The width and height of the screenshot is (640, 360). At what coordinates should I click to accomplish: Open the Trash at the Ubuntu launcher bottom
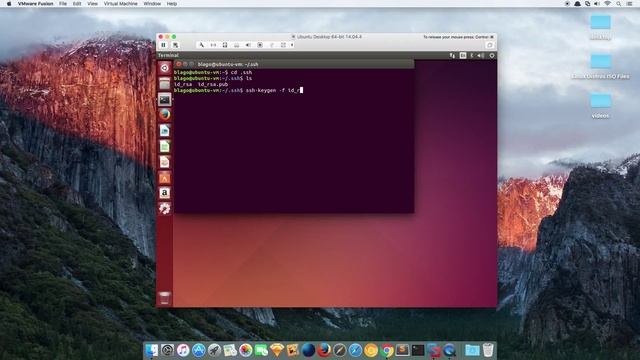(164, 298)
